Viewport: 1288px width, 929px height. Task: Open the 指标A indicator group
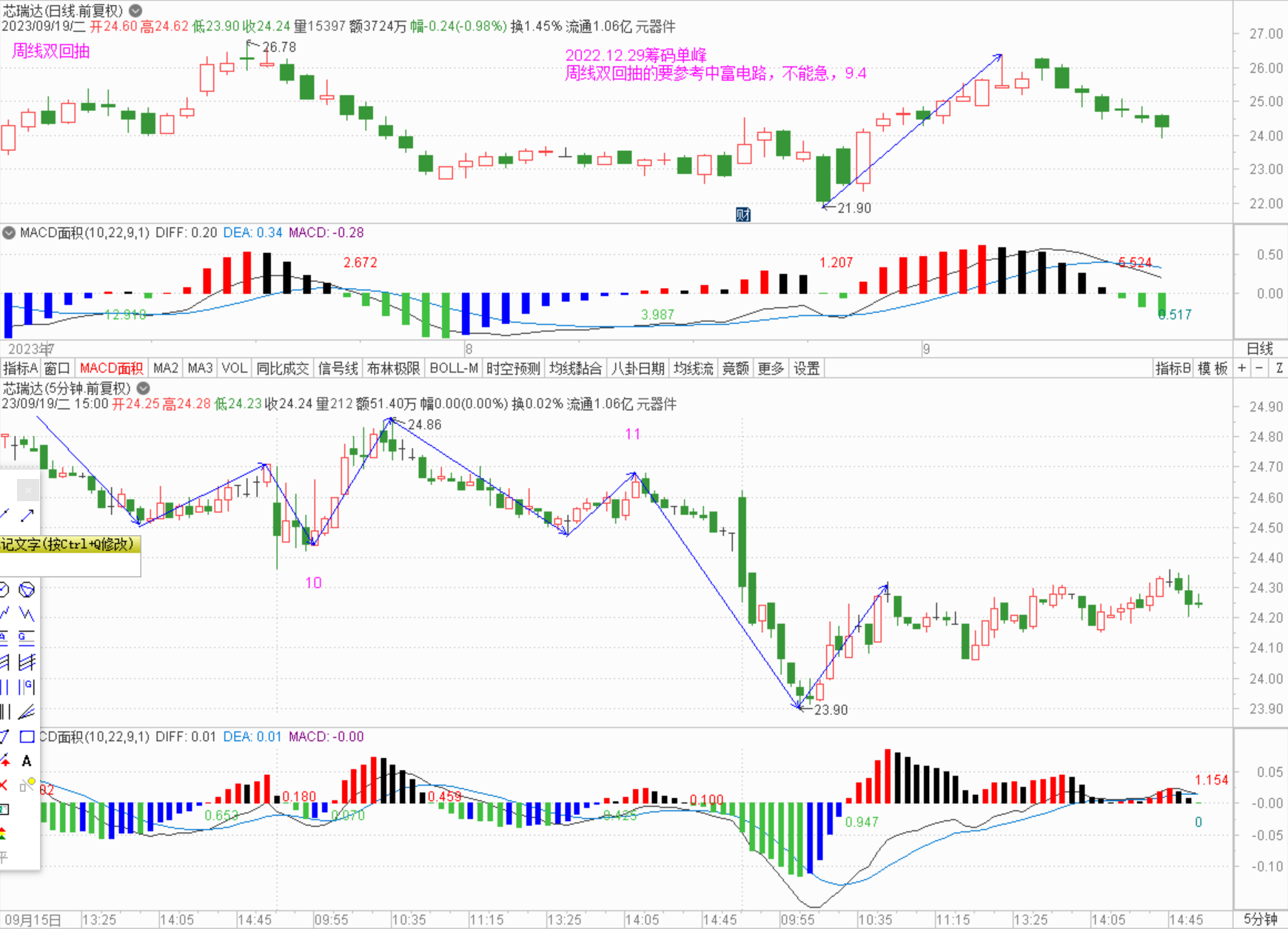[x=20, y=369]
